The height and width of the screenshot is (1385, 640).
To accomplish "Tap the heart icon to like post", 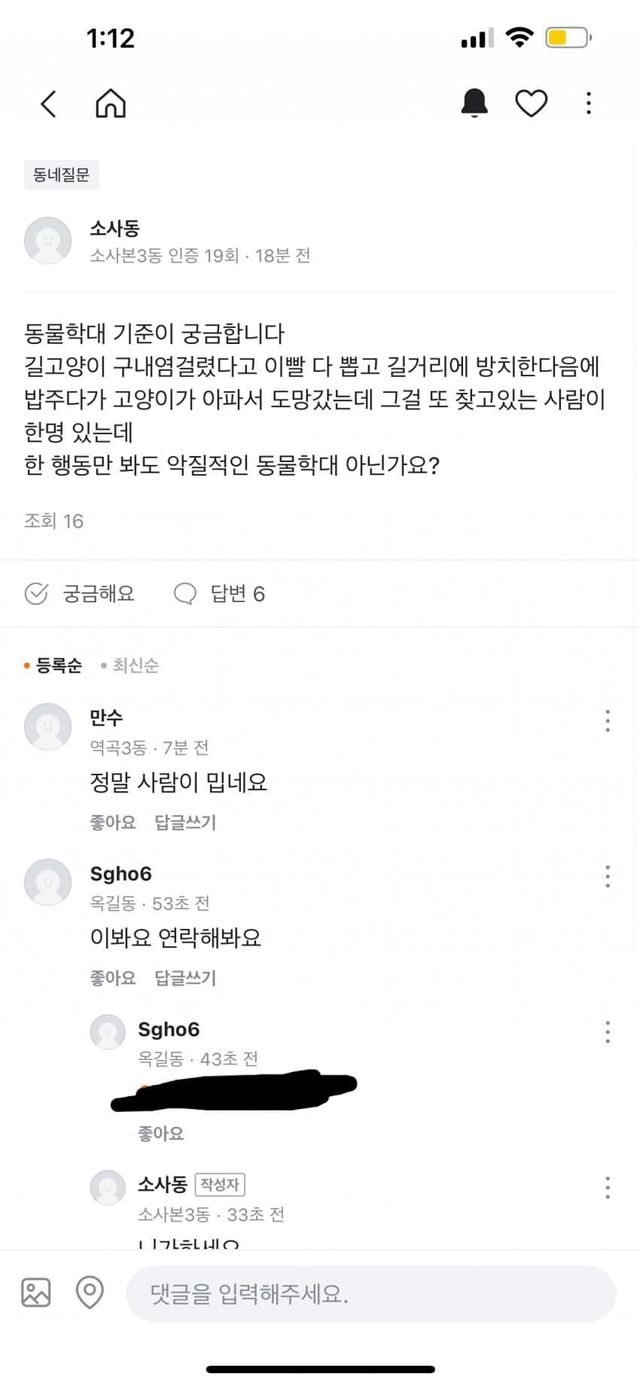I will click(x=531, y=103).
